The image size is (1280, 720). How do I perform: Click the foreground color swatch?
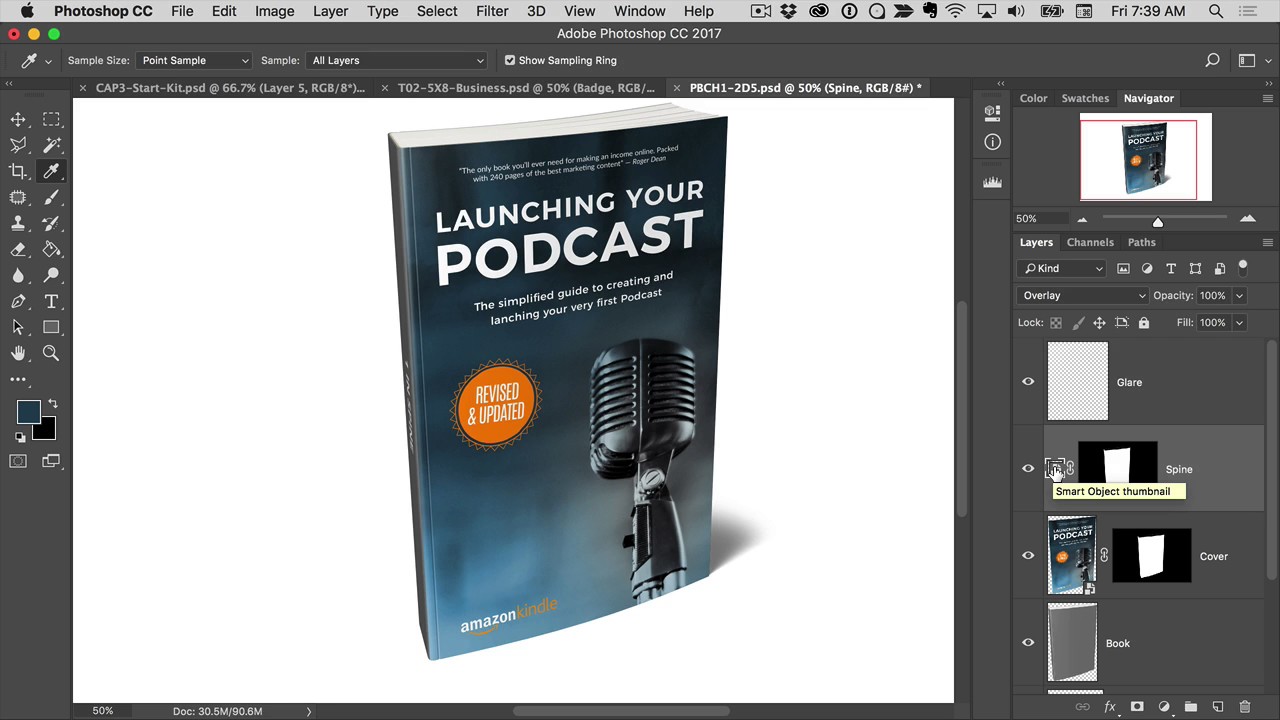click(x=28, y=412)
